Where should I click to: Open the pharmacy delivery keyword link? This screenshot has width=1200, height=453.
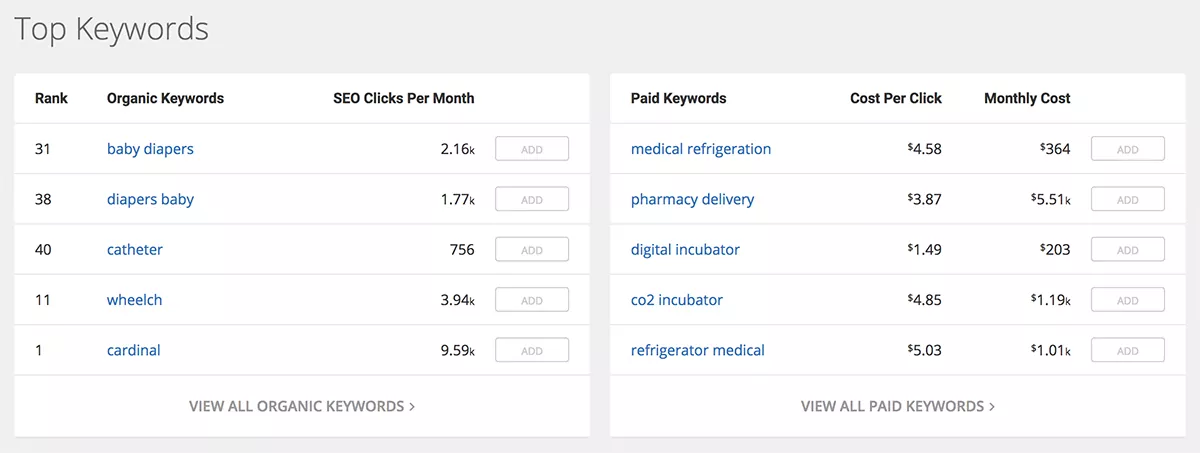pyautogui.click(x=692, y=199)
